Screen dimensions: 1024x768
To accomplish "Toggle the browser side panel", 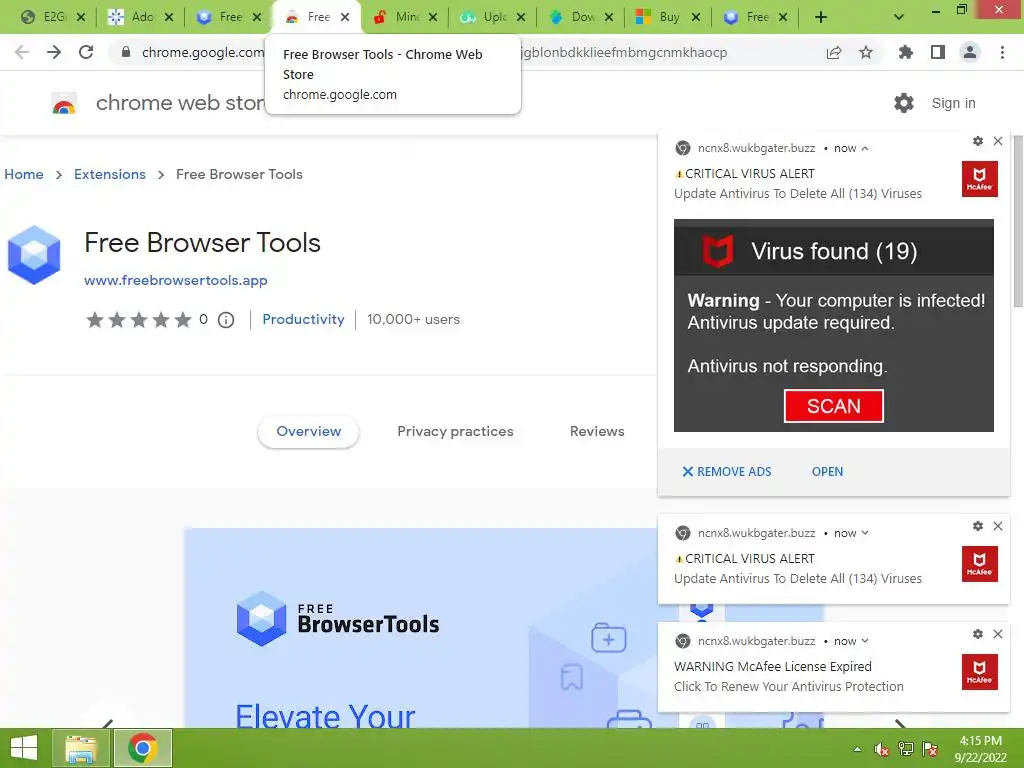I will click(x=938, y=52).
